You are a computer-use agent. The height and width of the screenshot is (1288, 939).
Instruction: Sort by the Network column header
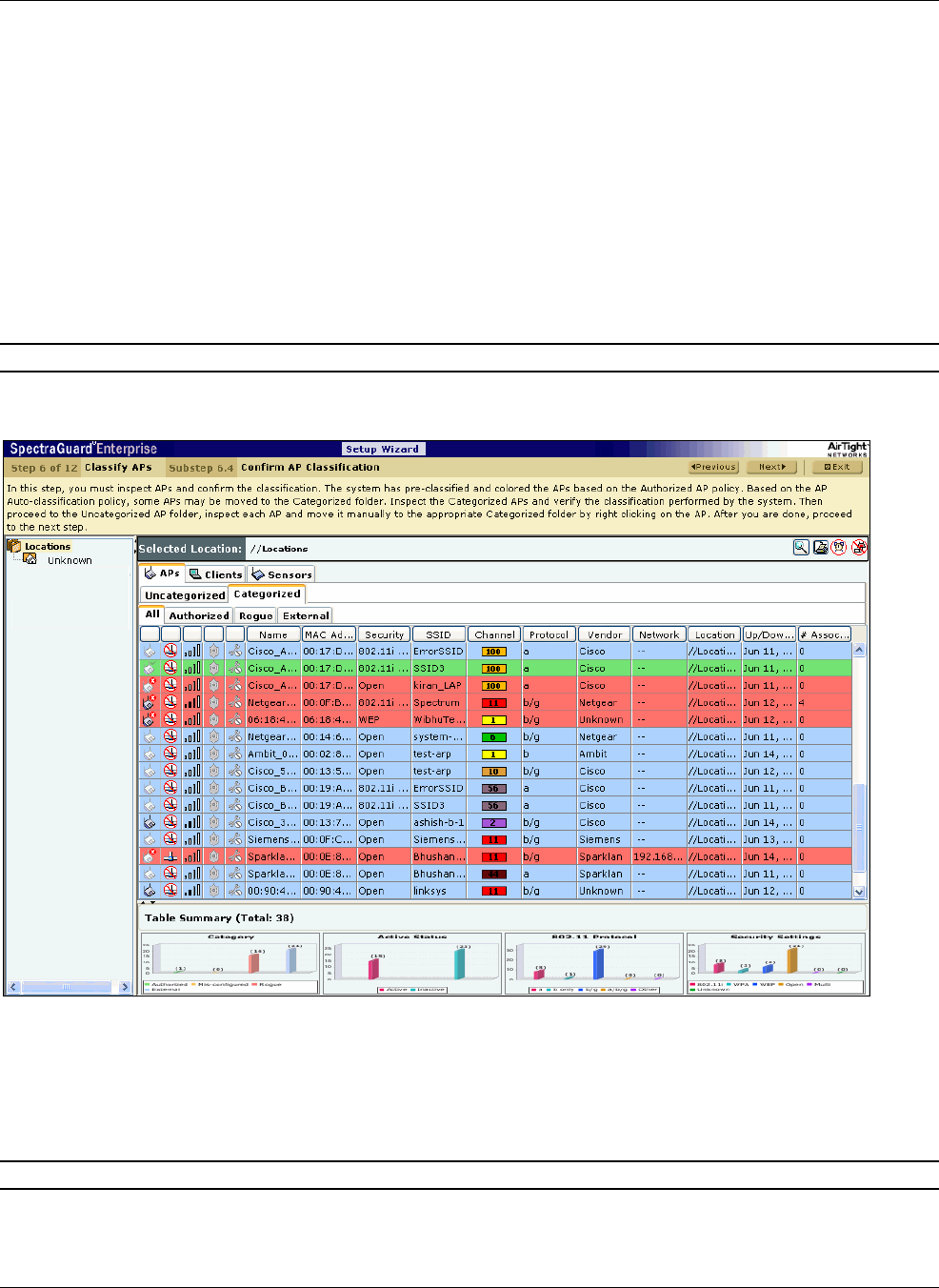pyautogui.click(x=659, y=634)
